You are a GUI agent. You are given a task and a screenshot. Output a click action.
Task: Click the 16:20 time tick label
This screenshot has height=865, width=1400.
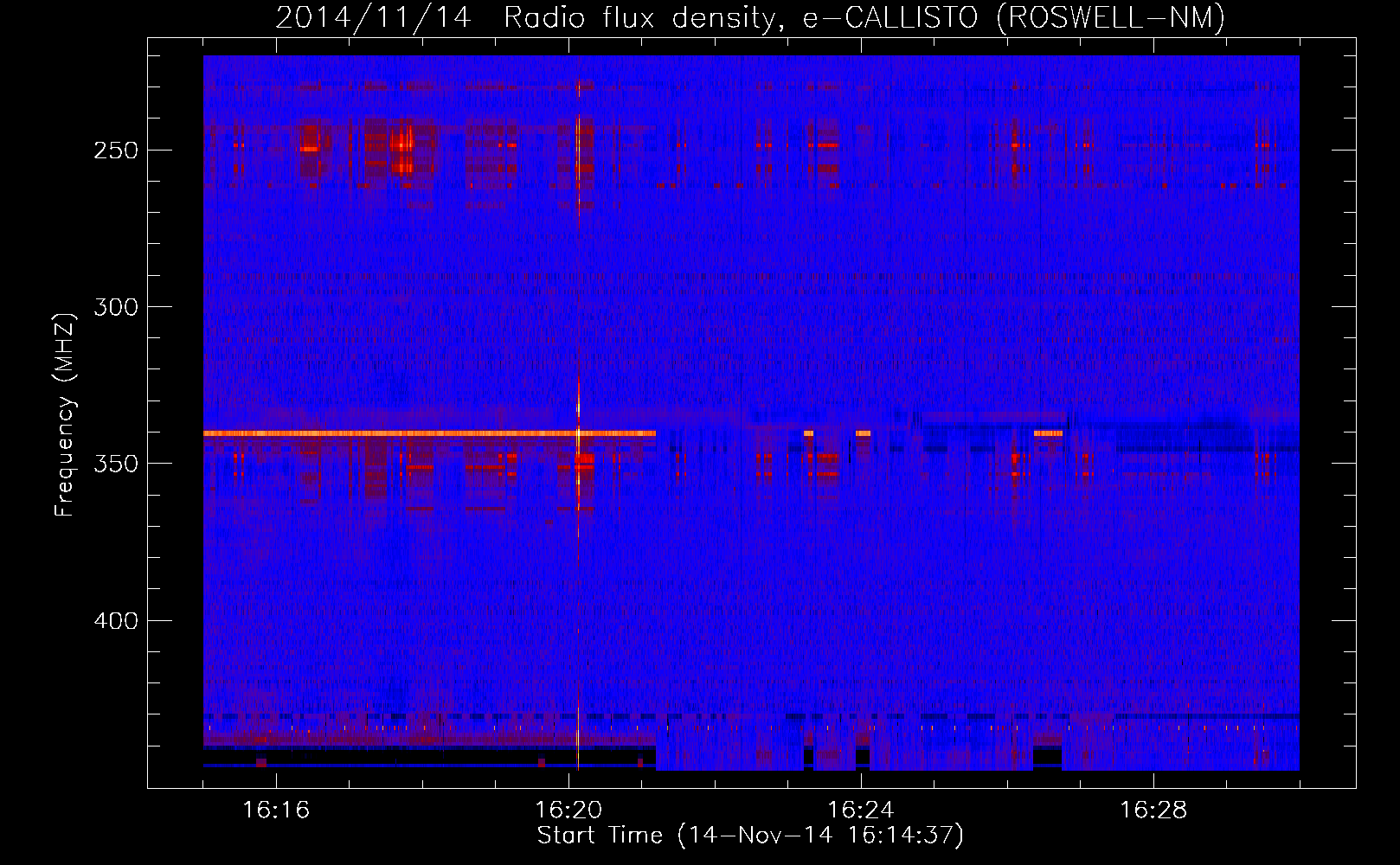point(568,810)
